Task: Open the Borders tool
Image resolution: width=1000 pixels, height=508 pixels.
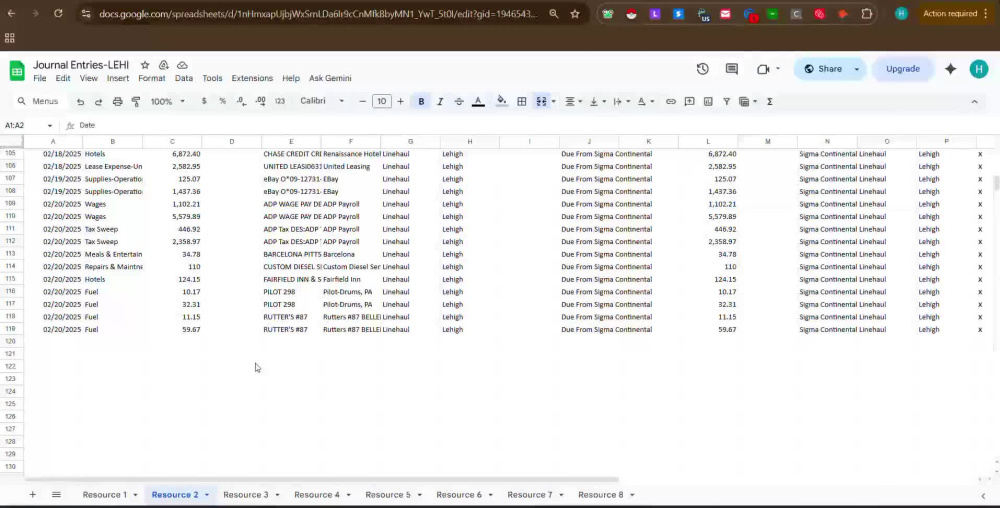Action: click(522, 101)
